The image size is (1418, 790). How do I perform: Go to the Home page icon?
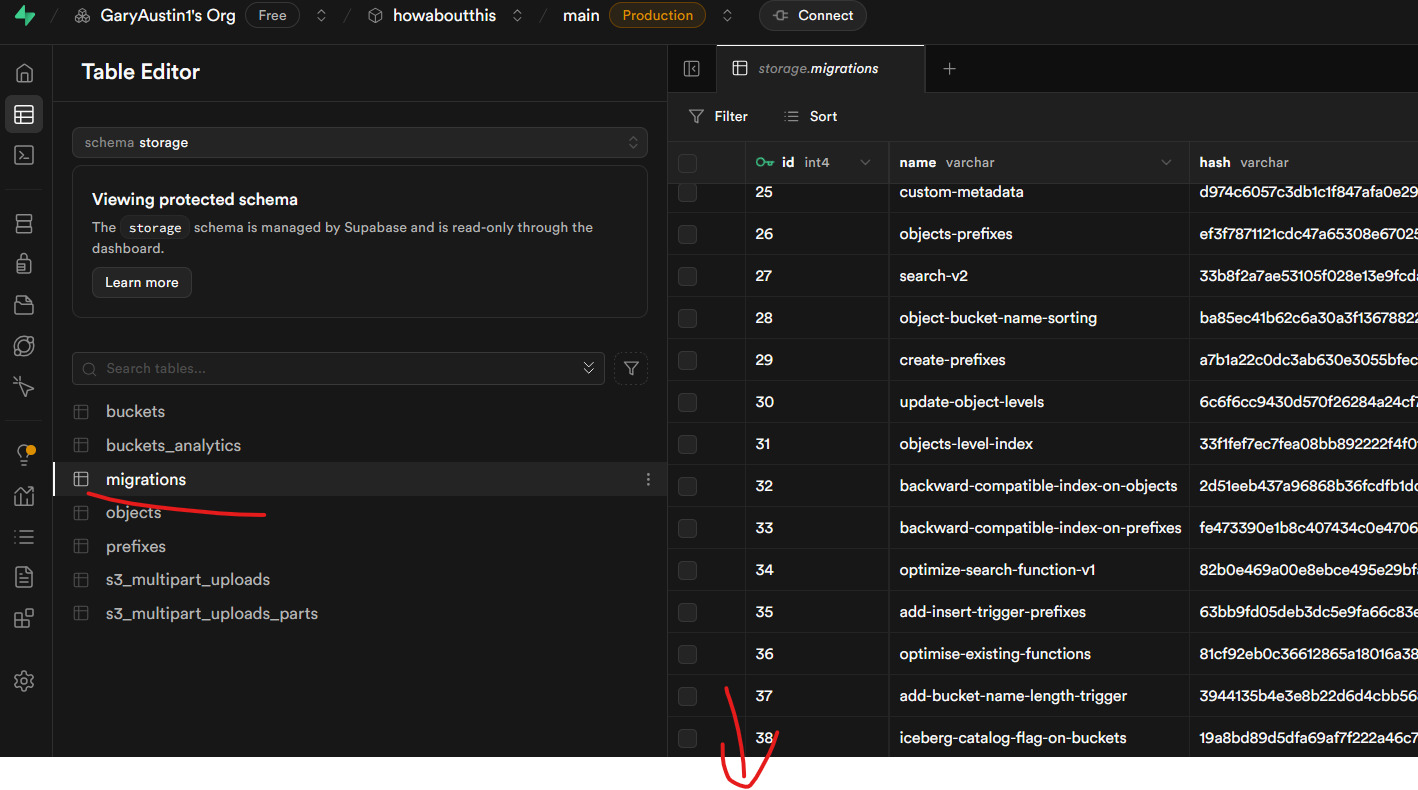pyautogui.click(x=24, y=73)
